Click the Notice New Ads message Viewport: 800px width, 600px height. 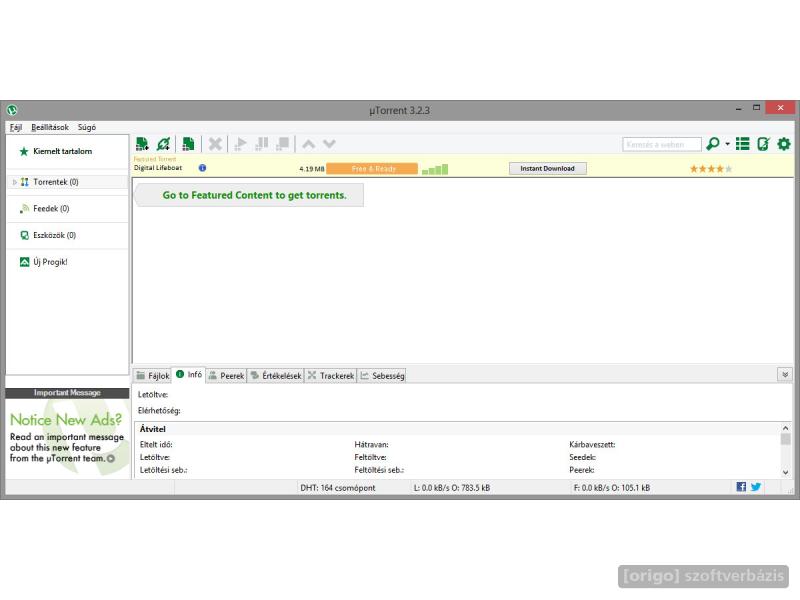(67, 439)
